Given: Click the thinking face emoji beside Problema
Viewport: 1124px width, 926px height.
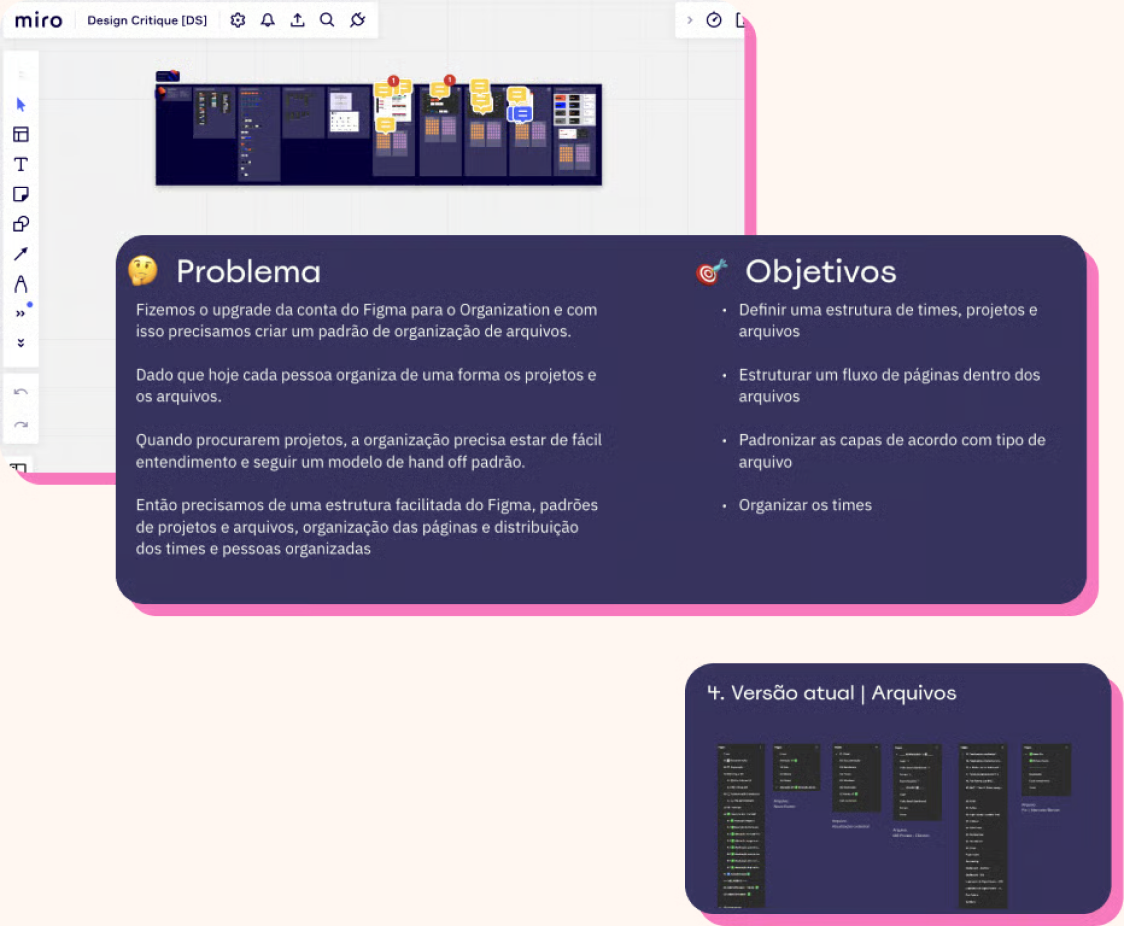Looking at the screenshot, I should [143, 271].
